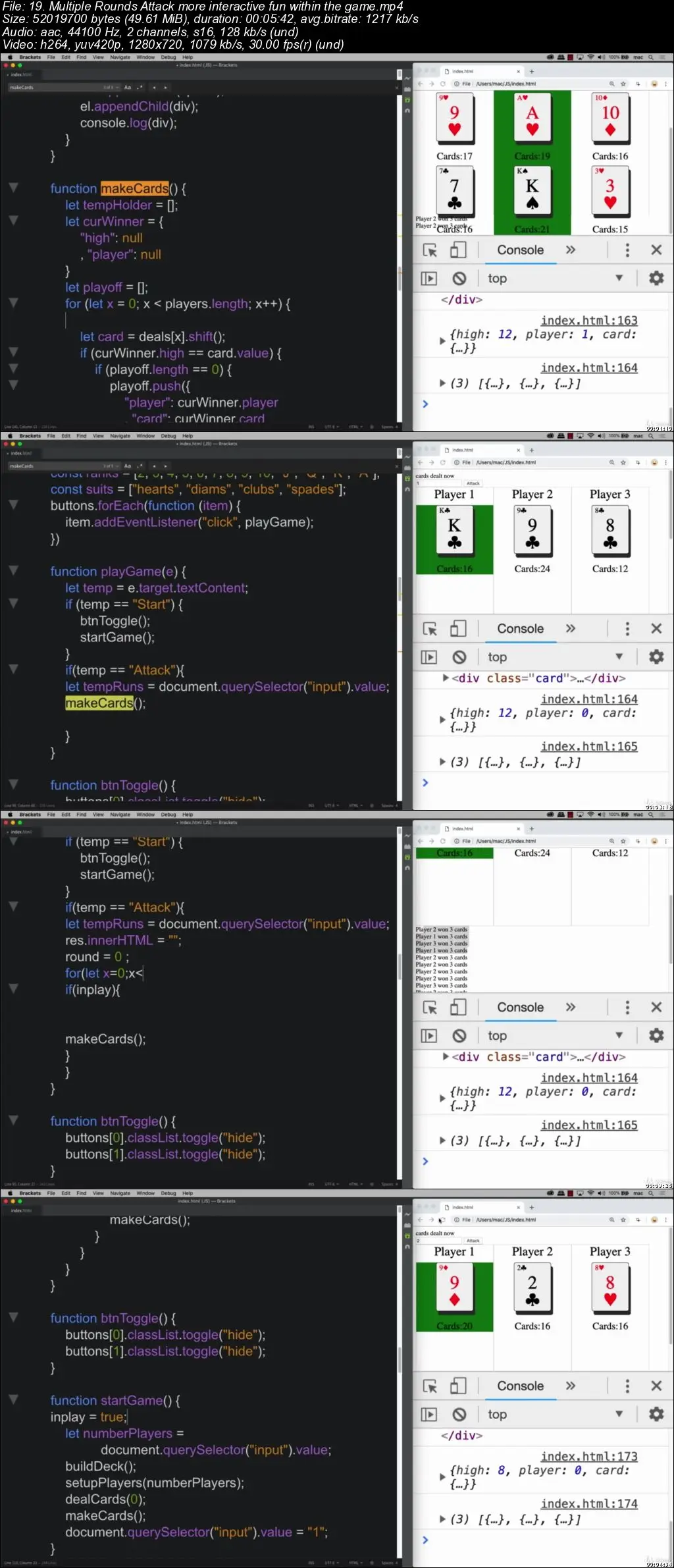Open the Help menu in the first frame
Viewport: 674px width, 1568px height.
[x=188, y=57]
